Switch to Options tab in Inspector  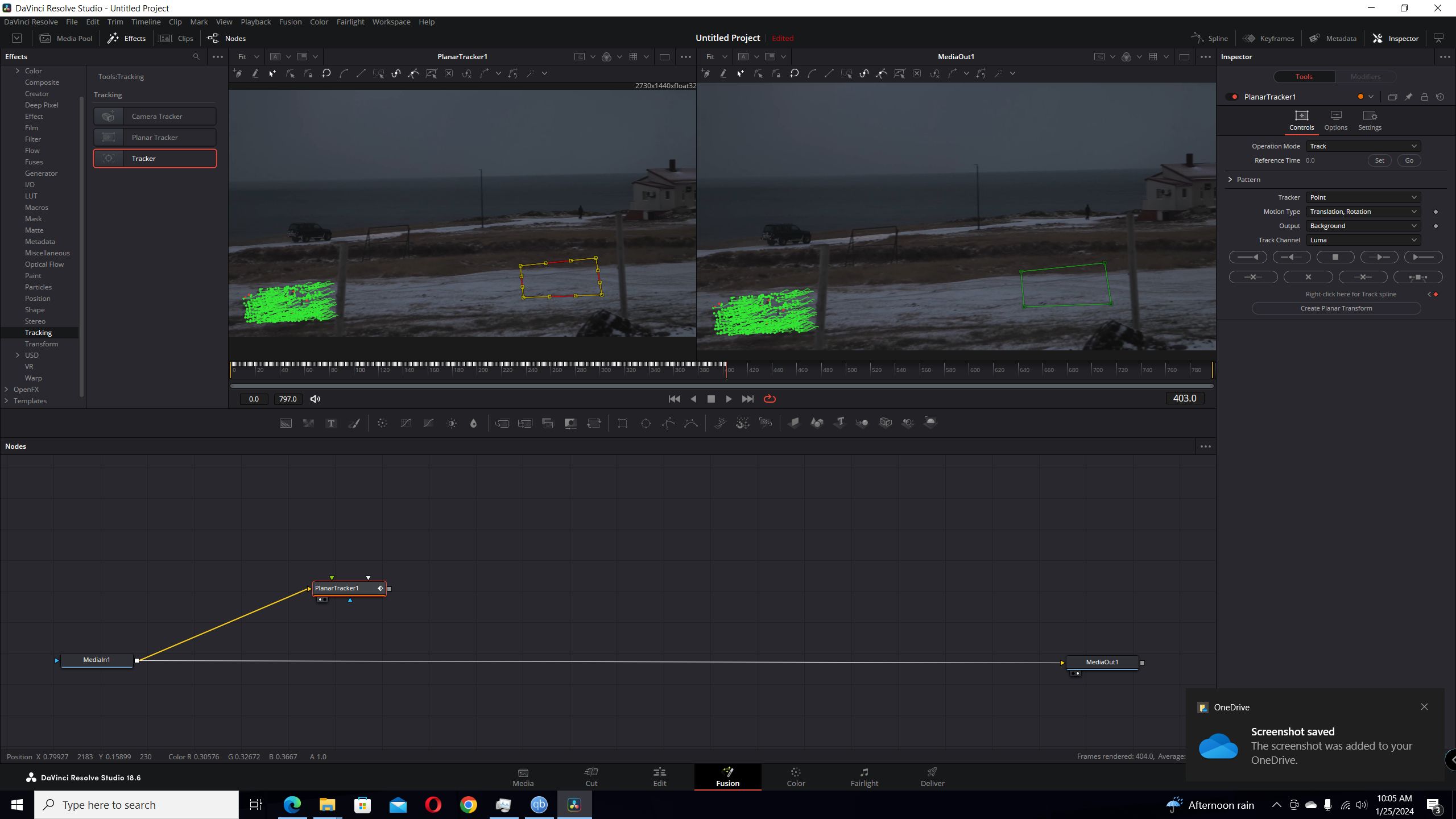click(1335, 121)
